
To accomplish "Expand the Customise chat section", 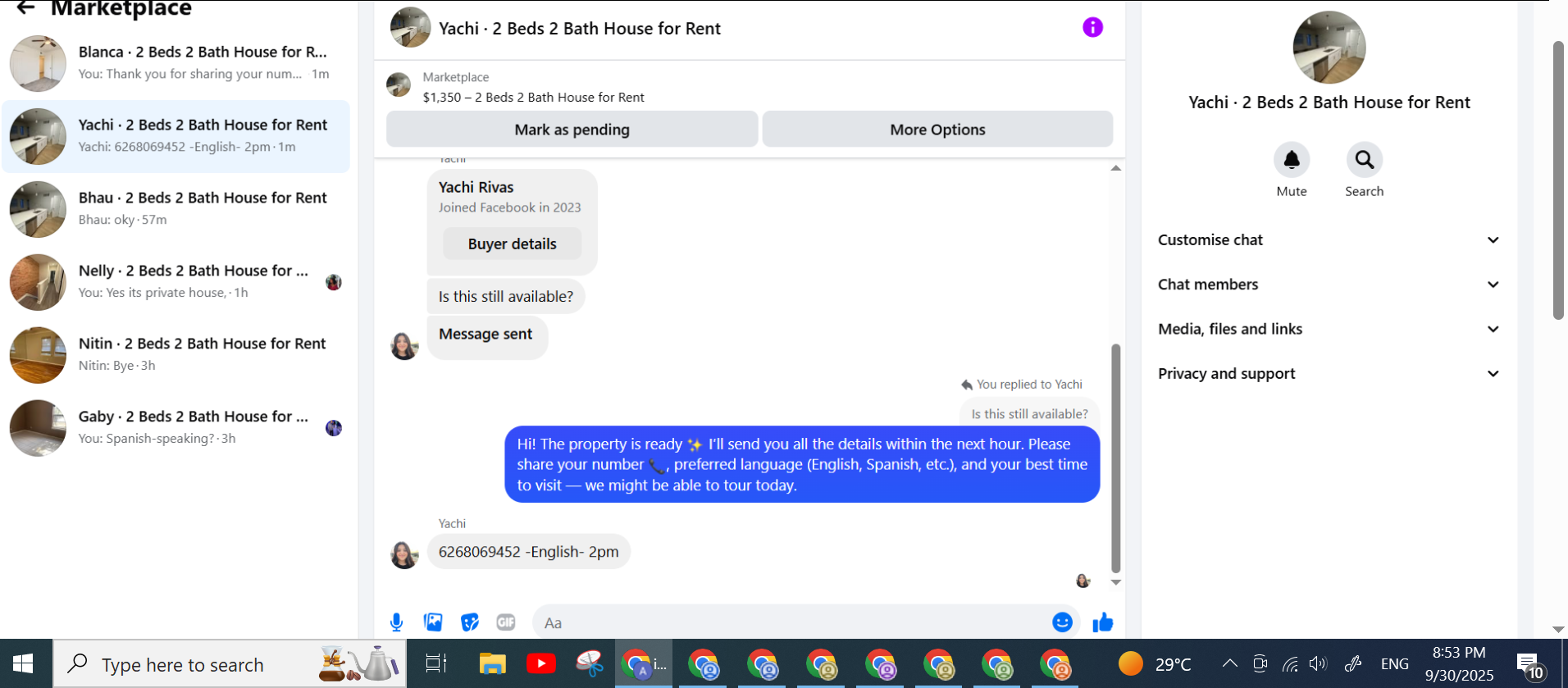I will point(1329,240).
